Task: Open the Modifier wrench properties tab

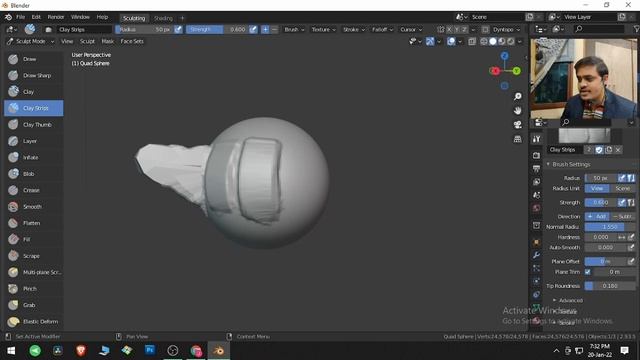Action: (536, 255)
